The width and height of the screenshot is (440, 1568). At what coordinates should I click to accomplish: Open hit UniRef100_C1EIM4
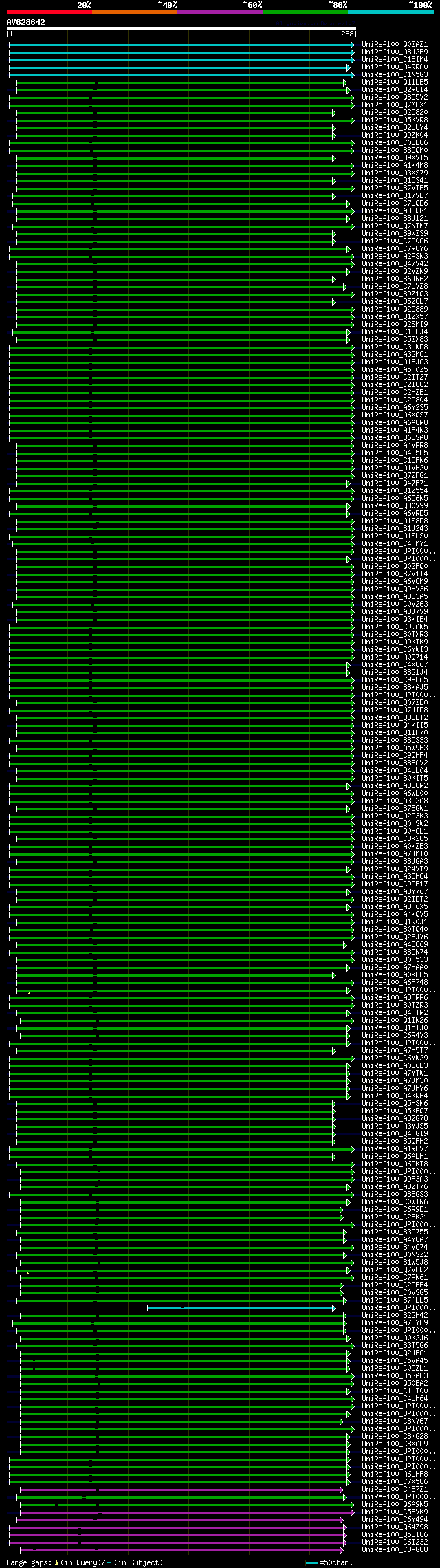(395, 60)
